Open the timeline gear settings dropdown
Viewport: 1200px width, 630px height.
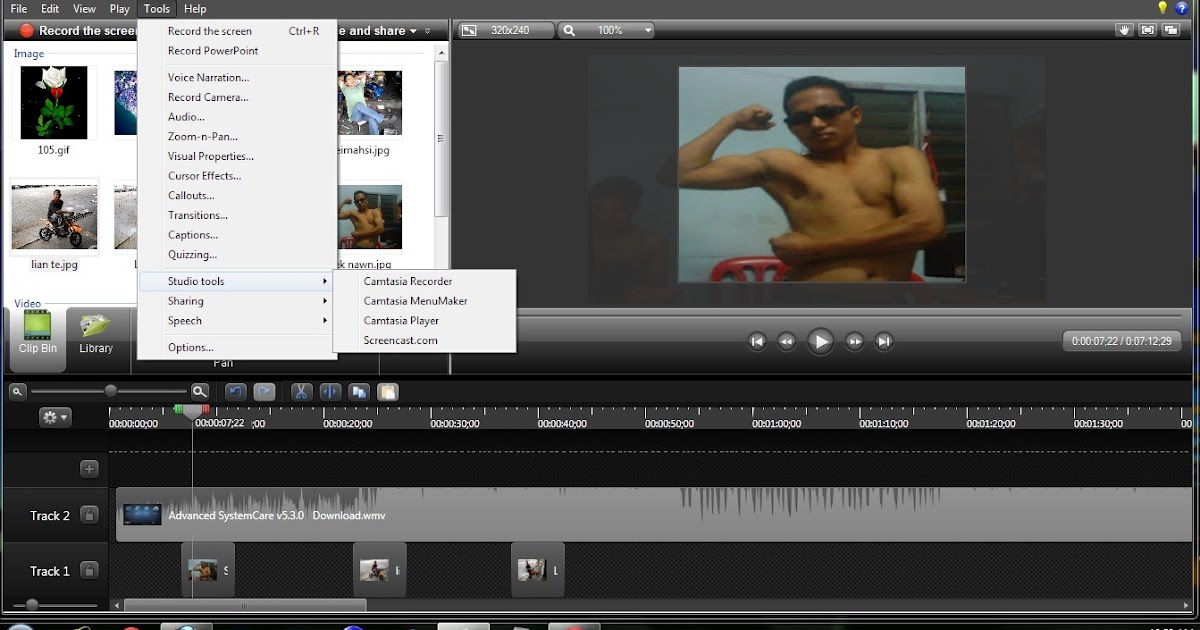point(55,418)
